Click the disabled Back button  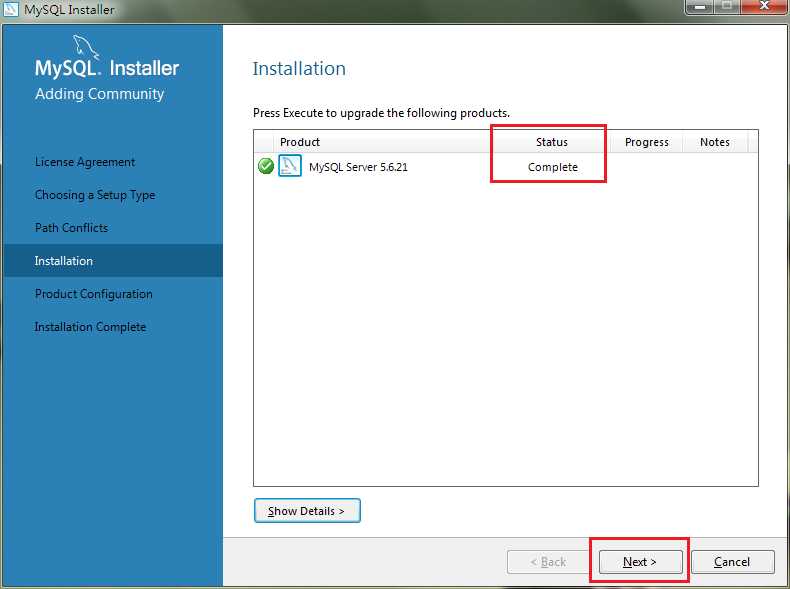[548, 561]
